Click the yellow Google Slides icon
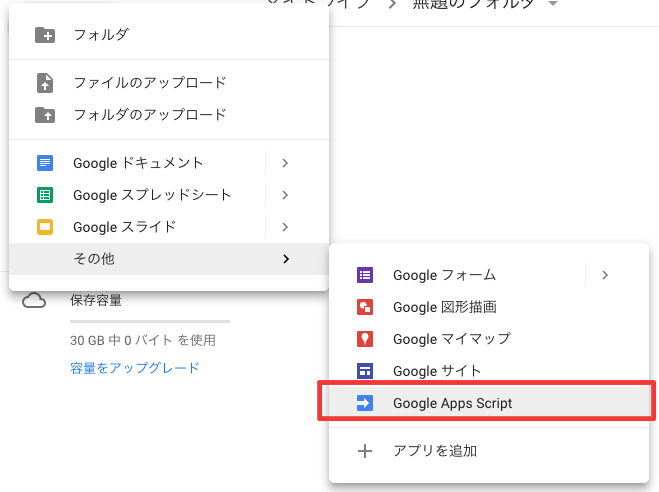Screen dimensions: 659x492 click(45, 227)
